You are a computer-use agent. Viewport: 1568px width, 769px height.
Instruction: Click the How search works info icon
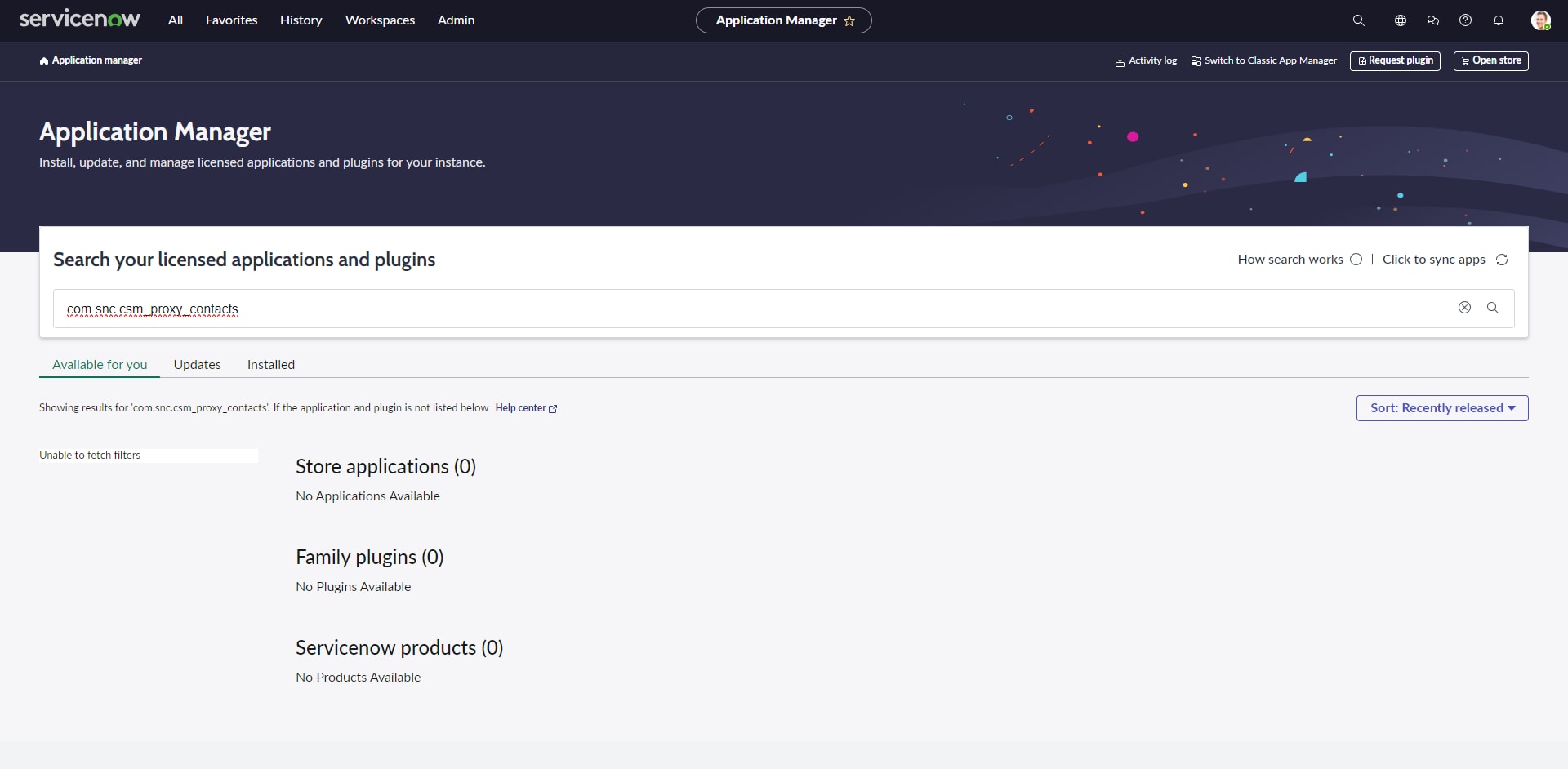coord(1356,260)
